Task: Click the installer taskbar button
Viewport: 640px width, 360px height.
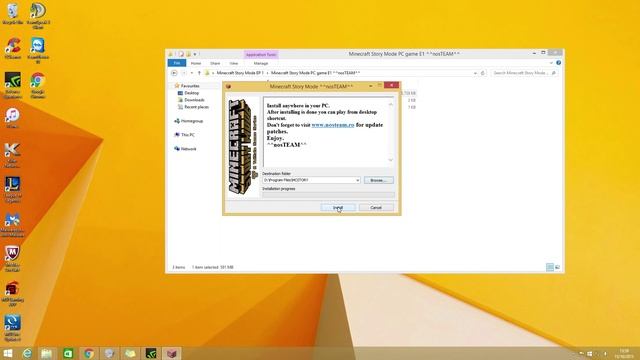Action: tap(172, 353)
